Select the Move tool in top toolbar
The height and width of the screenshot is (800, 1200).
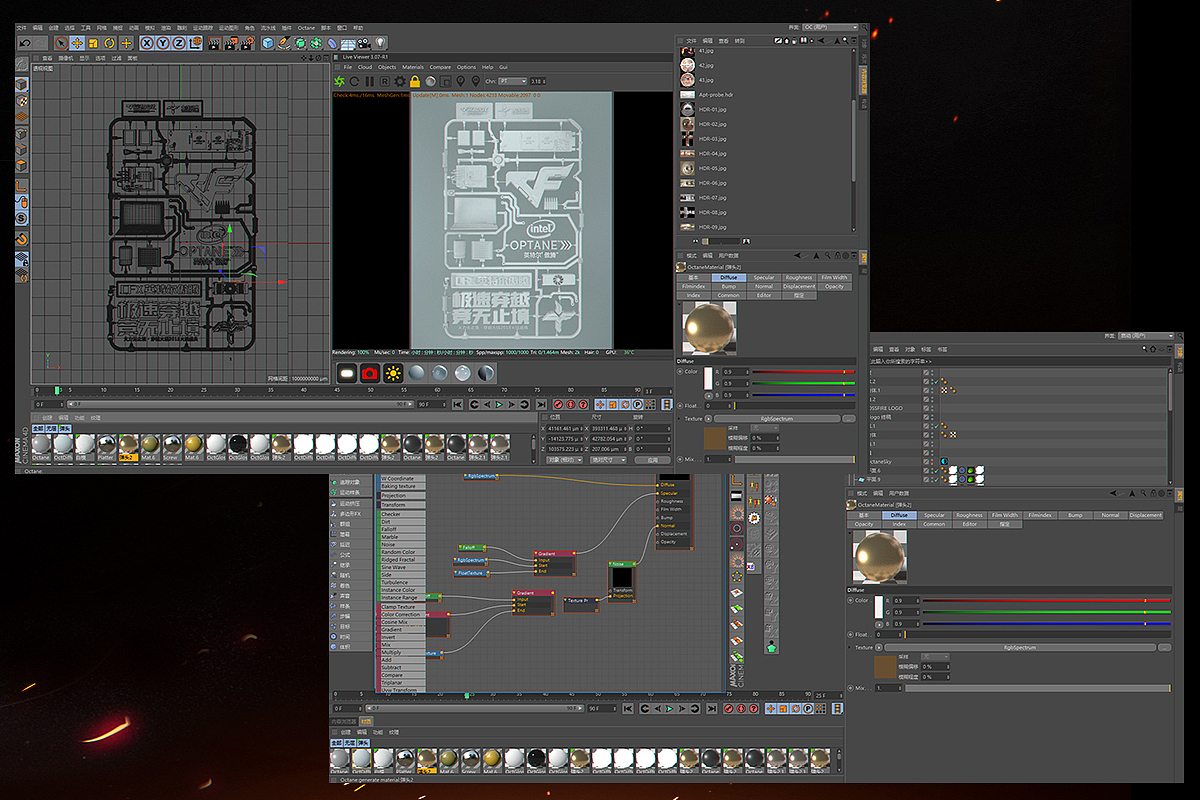point(77,43)
